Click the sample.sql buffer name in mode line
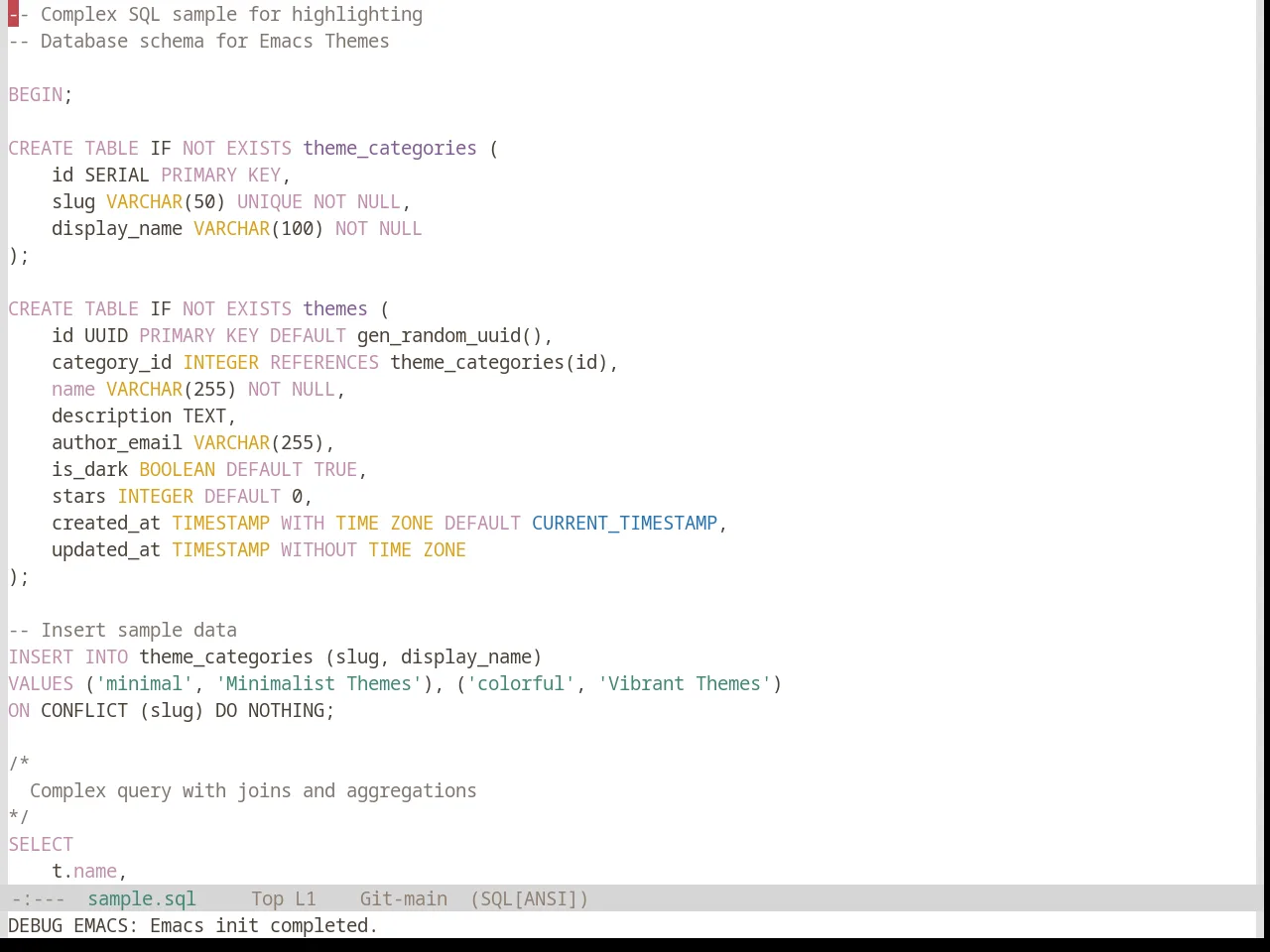This screenshot has height=952, width=1270. (142, 898)
